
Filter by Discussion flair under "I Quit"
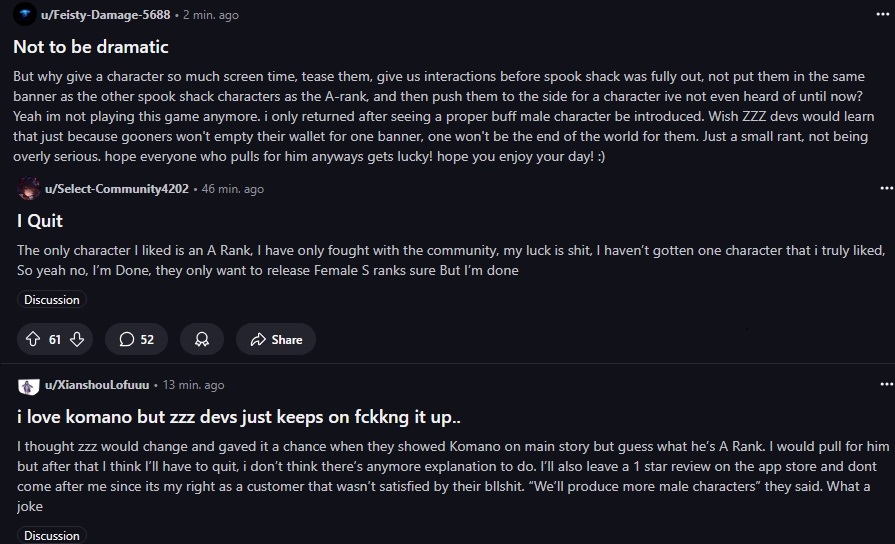52,299
